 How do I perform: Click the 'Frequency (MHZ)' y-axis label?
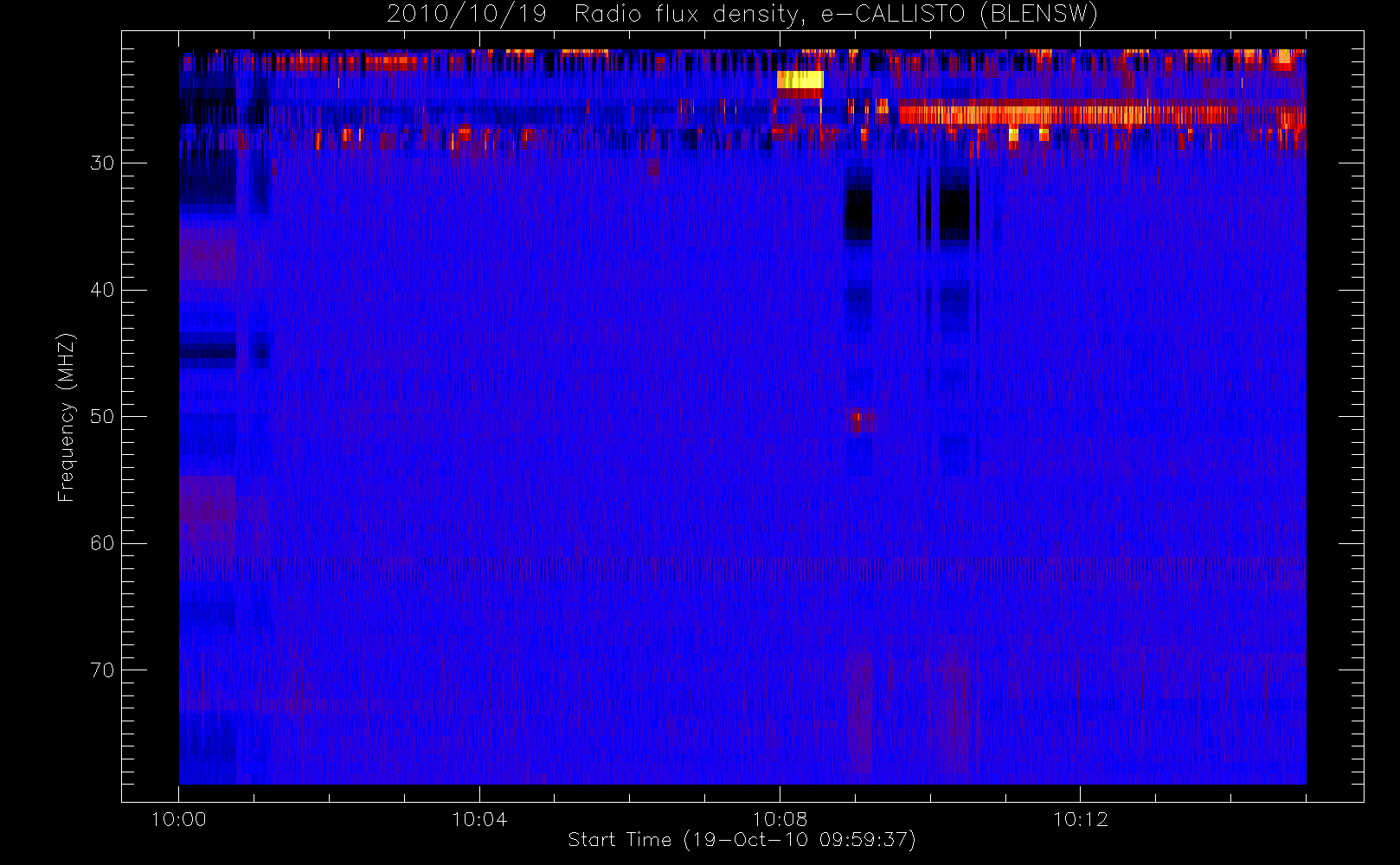[66, 417]
